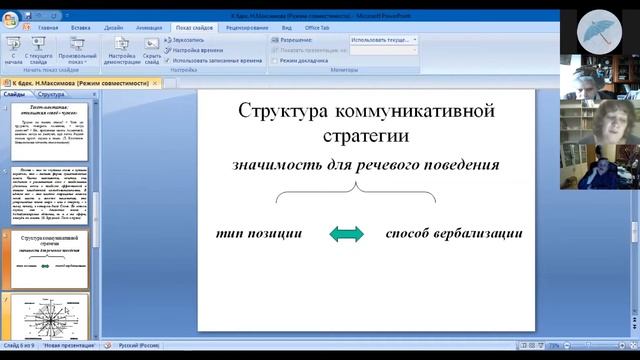Click the umbrella avatar participant tile

(x=600, y=32)
